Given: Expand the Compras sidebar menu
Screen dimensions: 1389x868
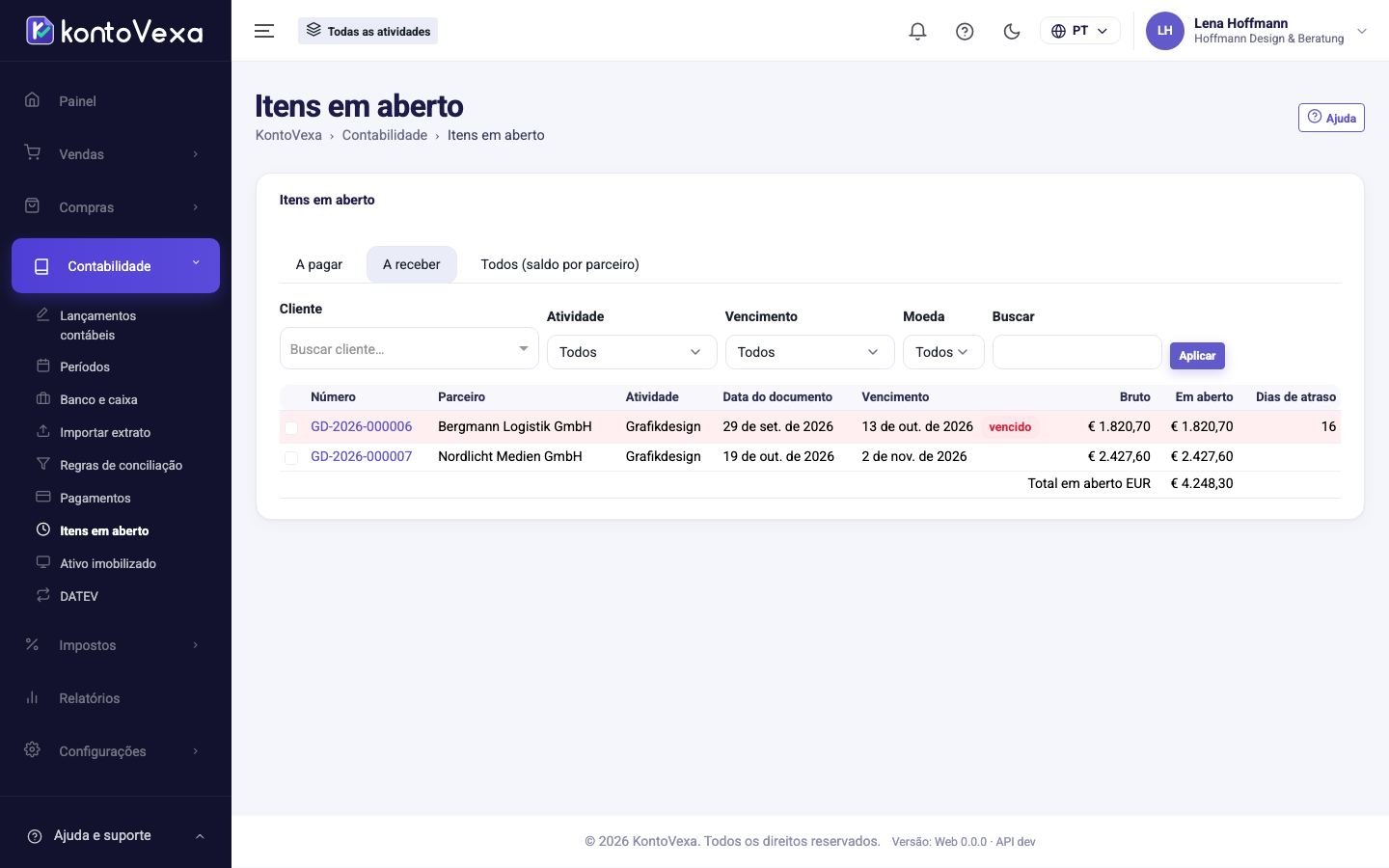Looking at the screenshot, I should click(x=116, y=207).
